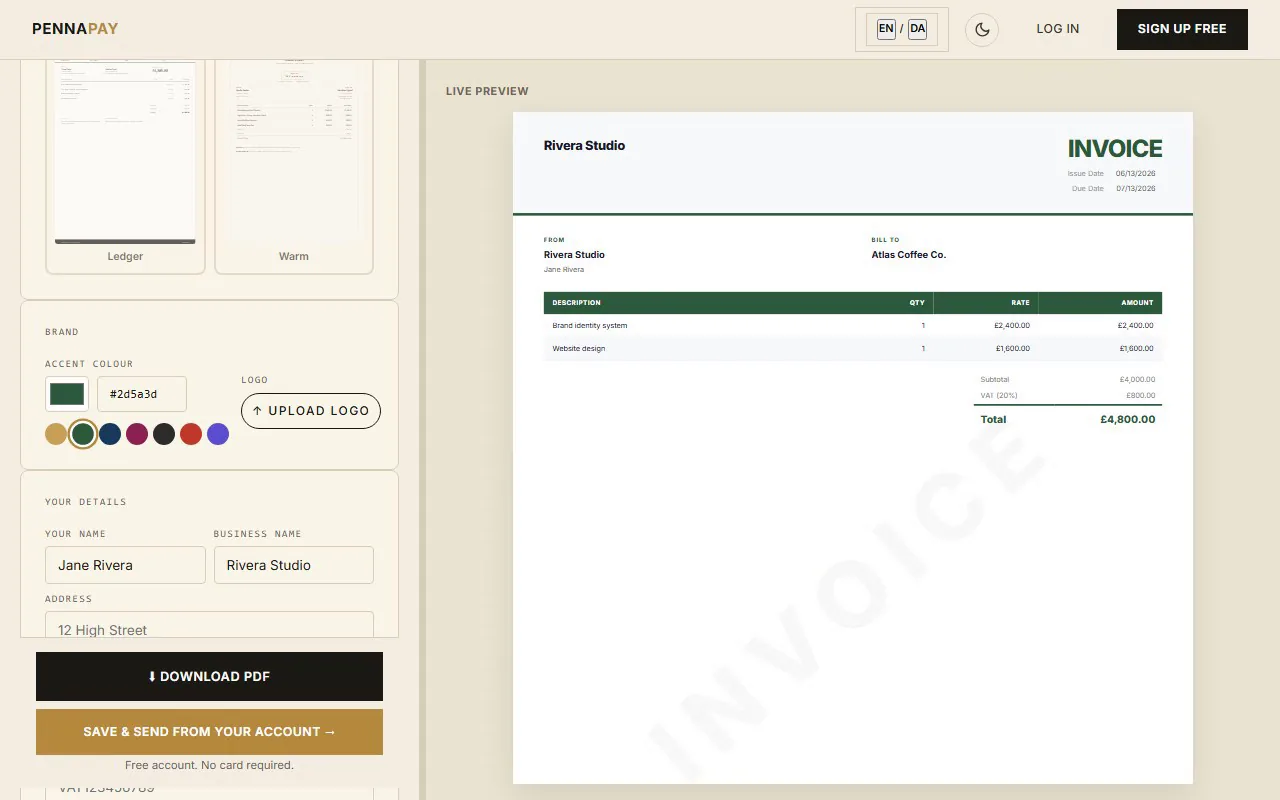Pick the purple accent swatch
This screenshot has height=800, width=1280.
point(218,434)
